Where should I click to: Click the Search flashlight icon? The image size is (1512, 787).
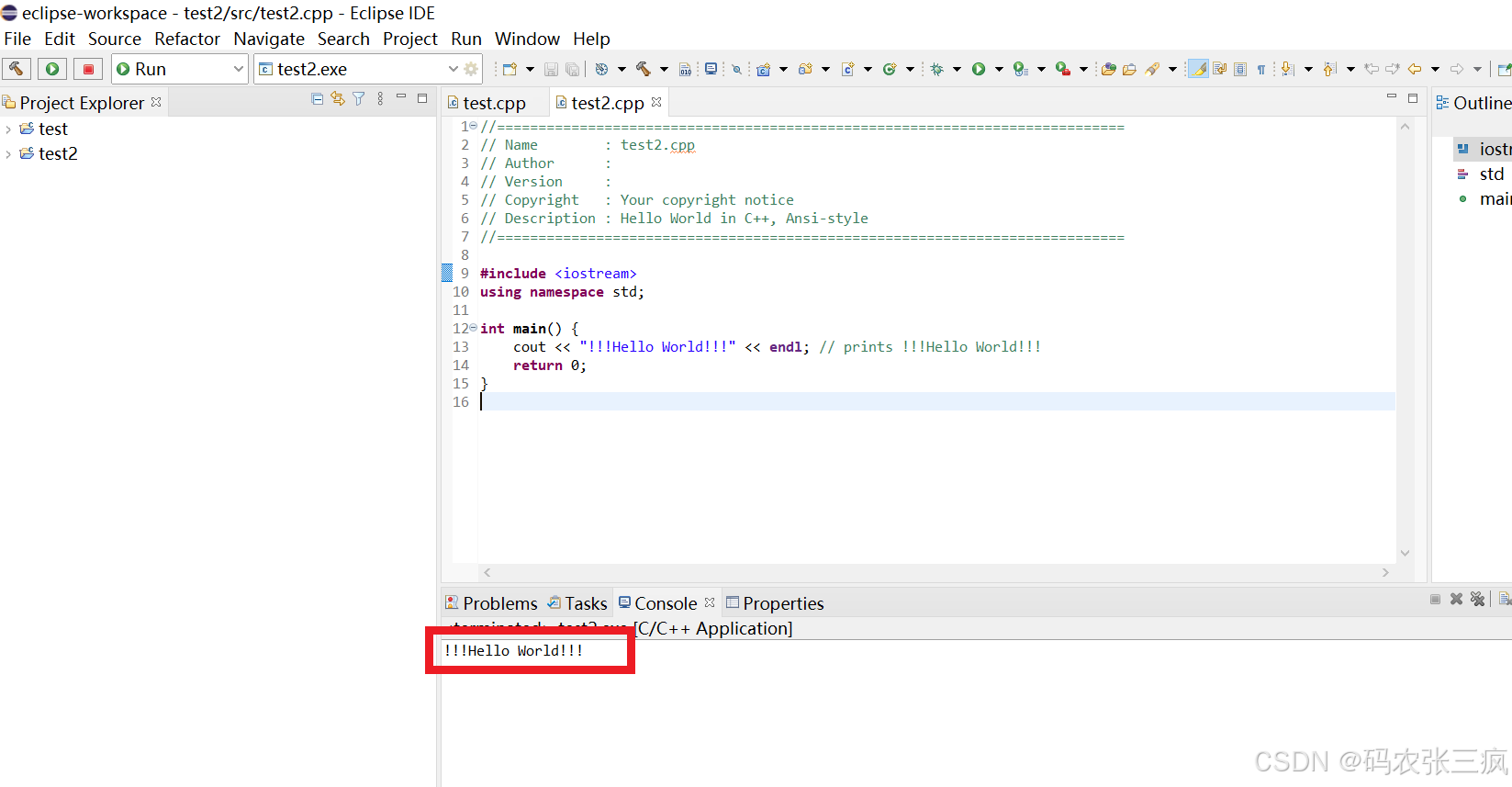click(1152, 69)
